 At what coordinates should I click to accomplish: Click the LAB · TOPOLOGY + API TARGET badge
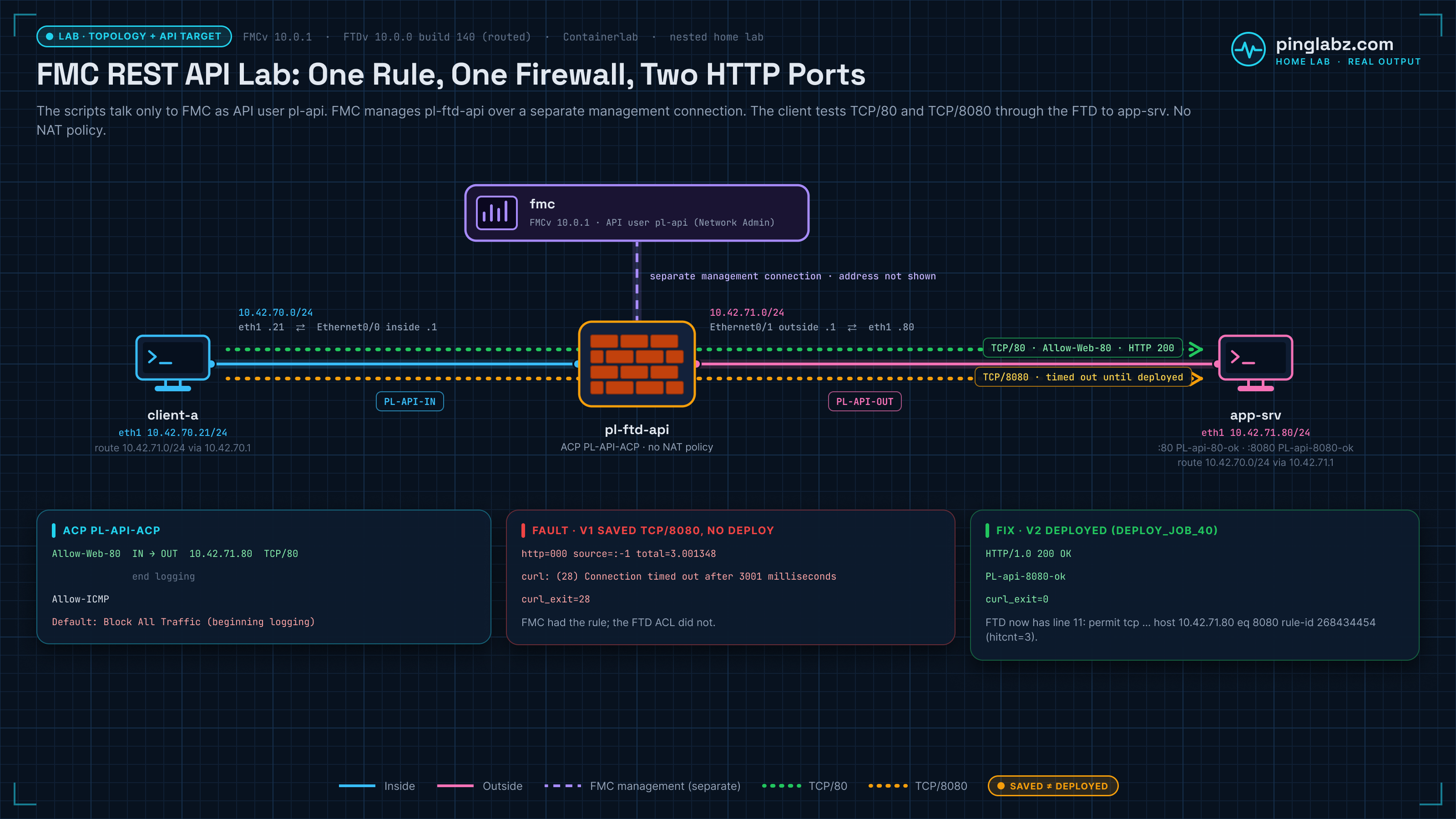pyautogui.click(x=134, y=36)
